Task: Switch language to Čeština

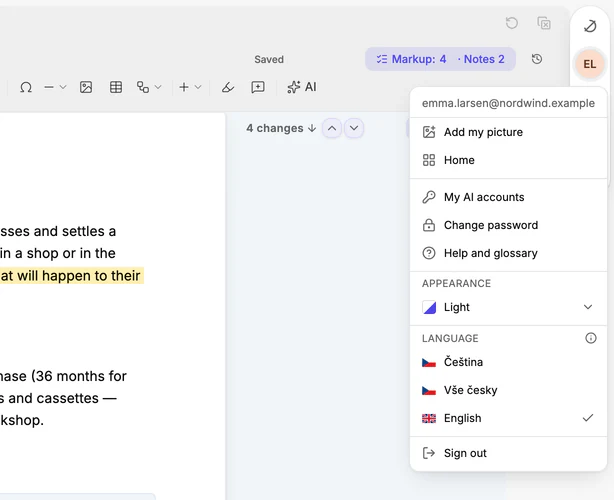Action: (508, 362)
